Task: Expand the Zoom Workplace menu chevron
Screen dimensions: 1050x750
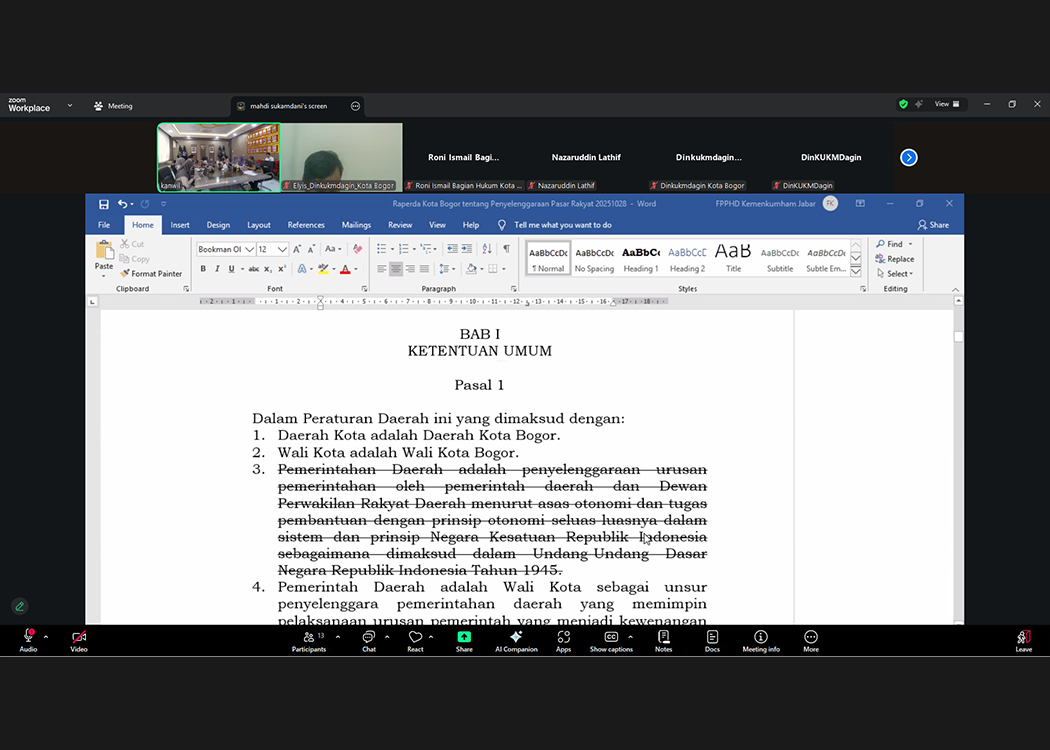Action: click(70, 105)
